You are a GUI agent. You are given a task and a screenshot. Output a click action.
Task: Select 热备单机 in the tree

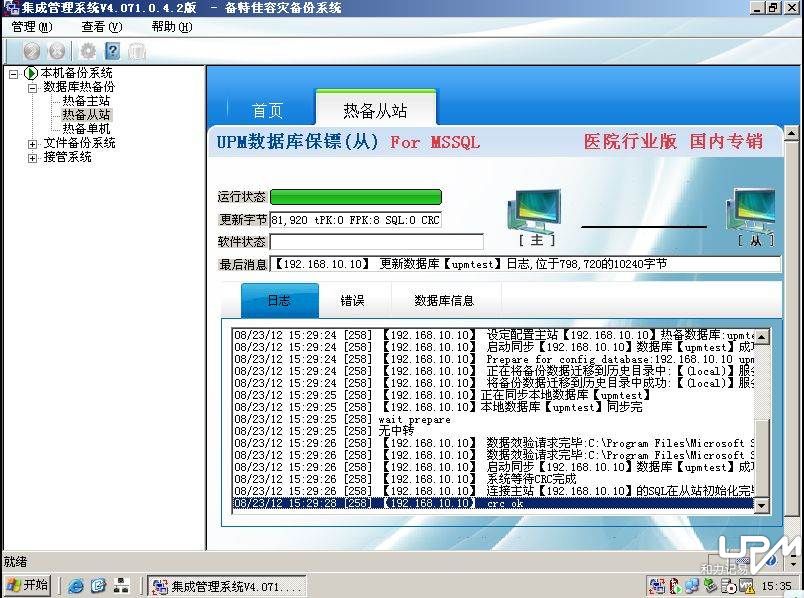coord(86,129)
